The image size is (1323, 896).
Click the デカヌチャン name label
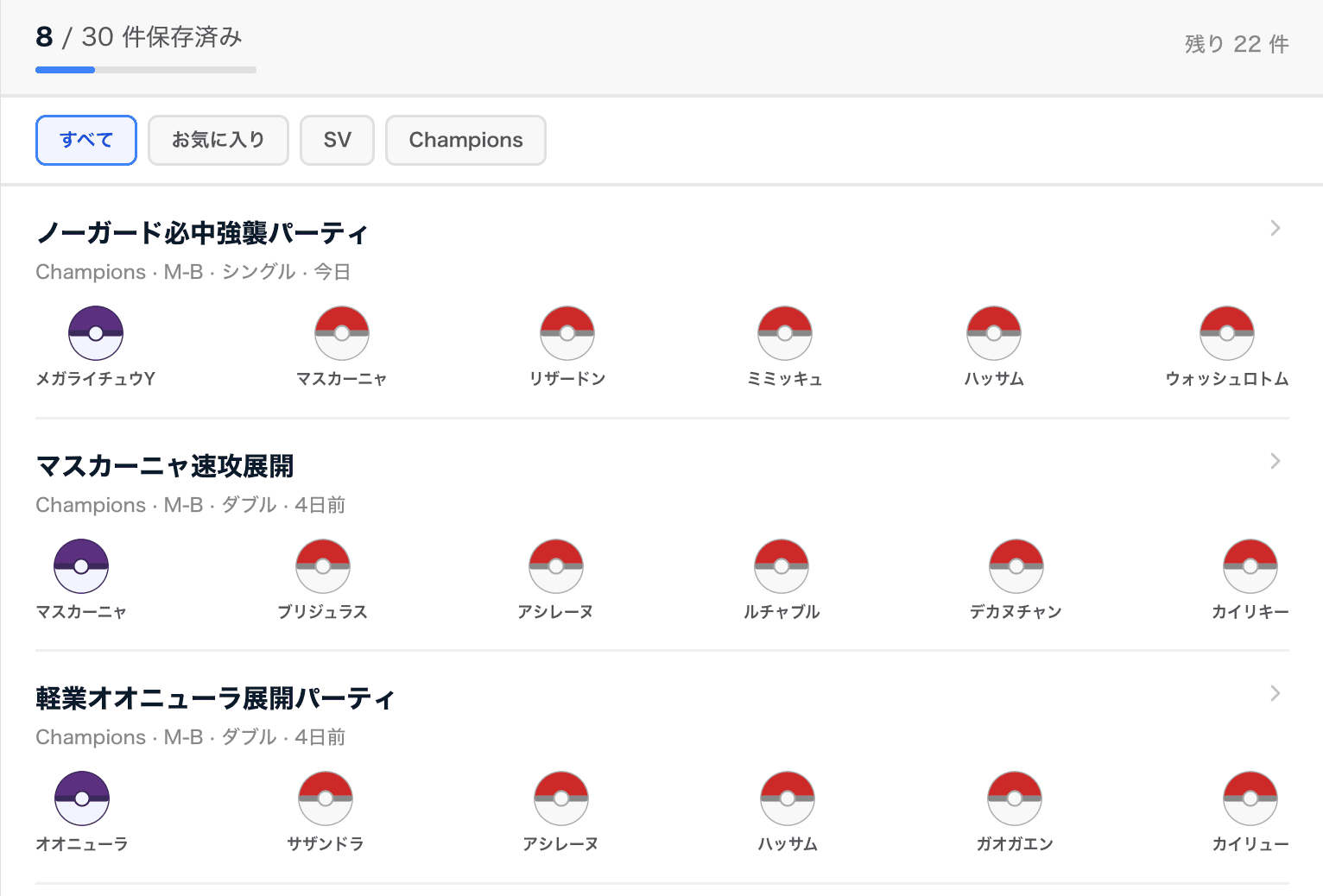[x=1016, y=611]
